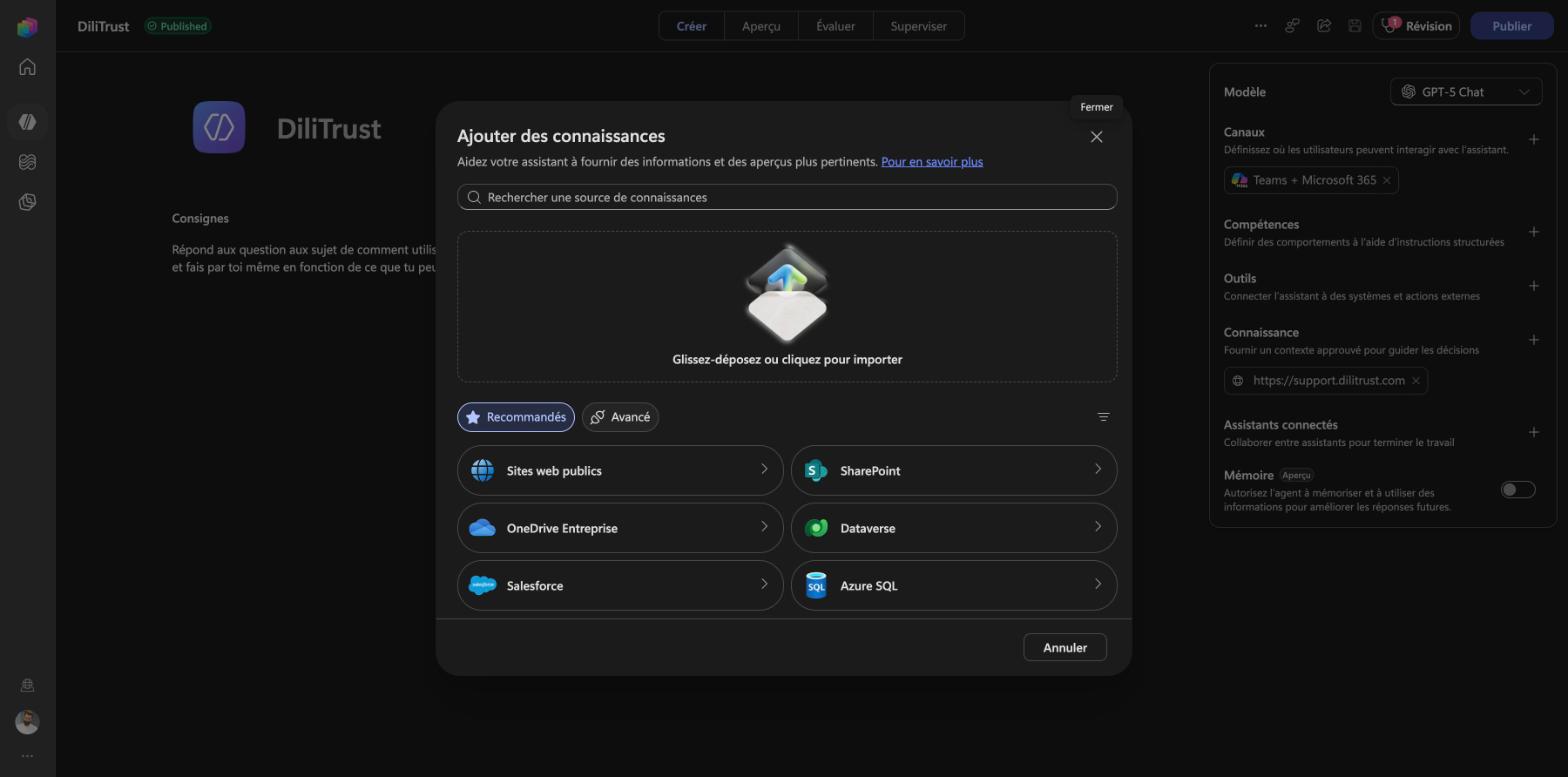Select the Recommandés filter chip
Image resolution: width=1568 pixels, height=777 pixels.
pyautogui.click(x=516, y=417)
